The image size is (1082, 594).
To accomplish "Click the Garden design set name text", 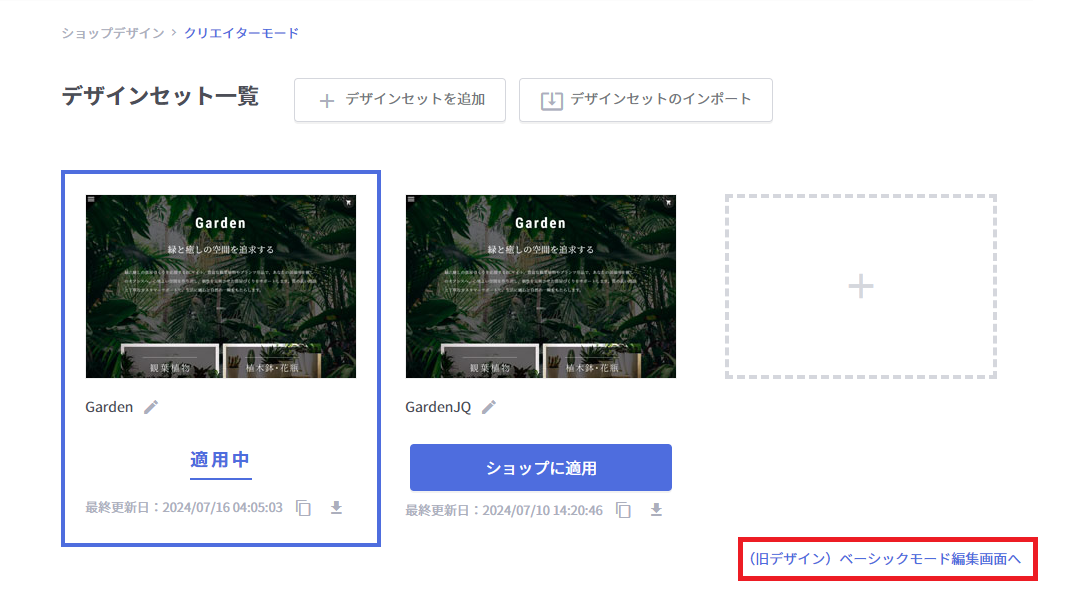I will [x=109, y=407].
